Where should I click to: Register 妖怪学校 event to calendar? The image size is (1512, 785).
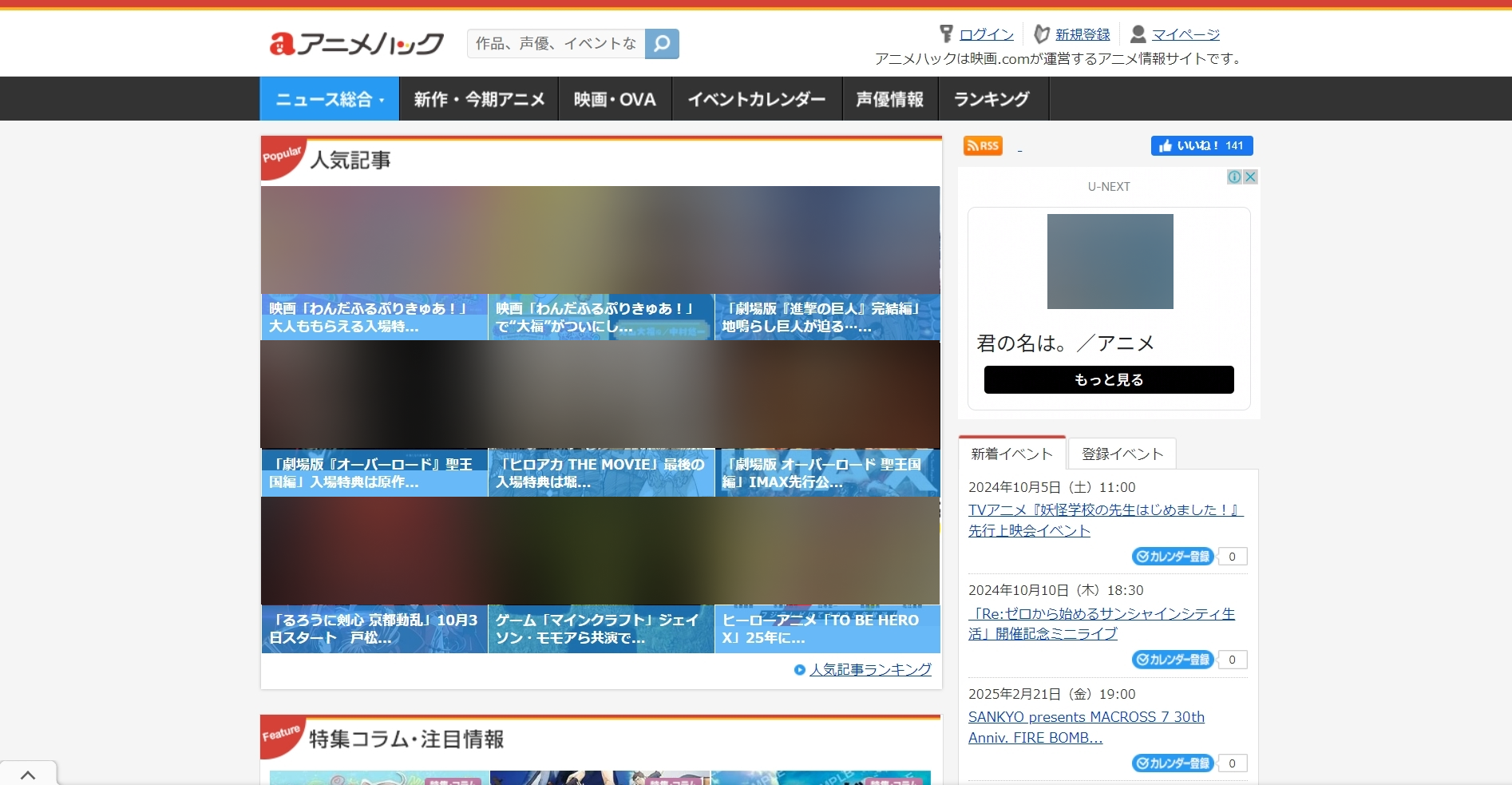coord(1173,557)
